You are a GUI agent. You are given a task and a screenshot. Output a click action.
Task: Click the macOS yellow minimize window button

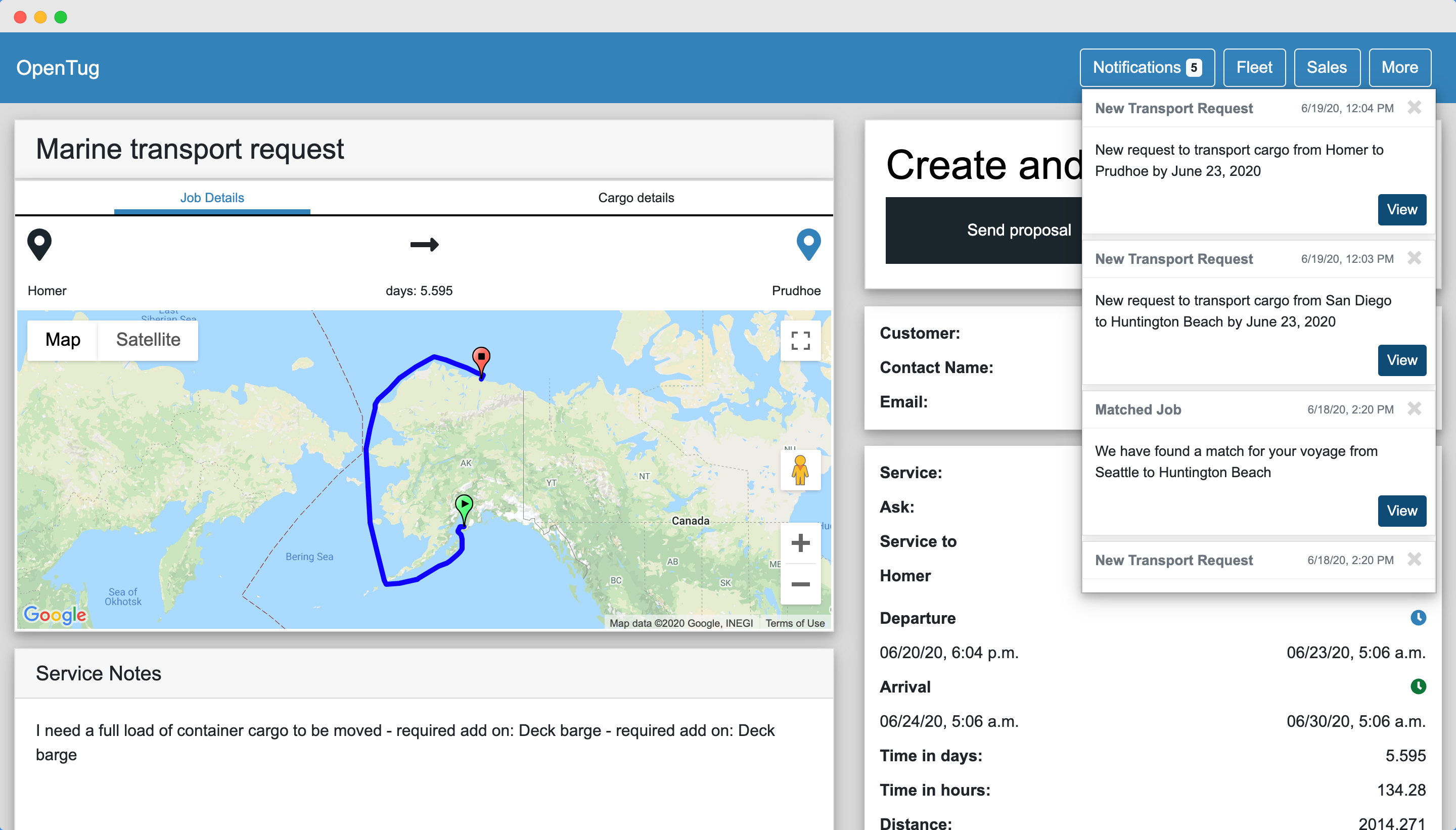40,17
